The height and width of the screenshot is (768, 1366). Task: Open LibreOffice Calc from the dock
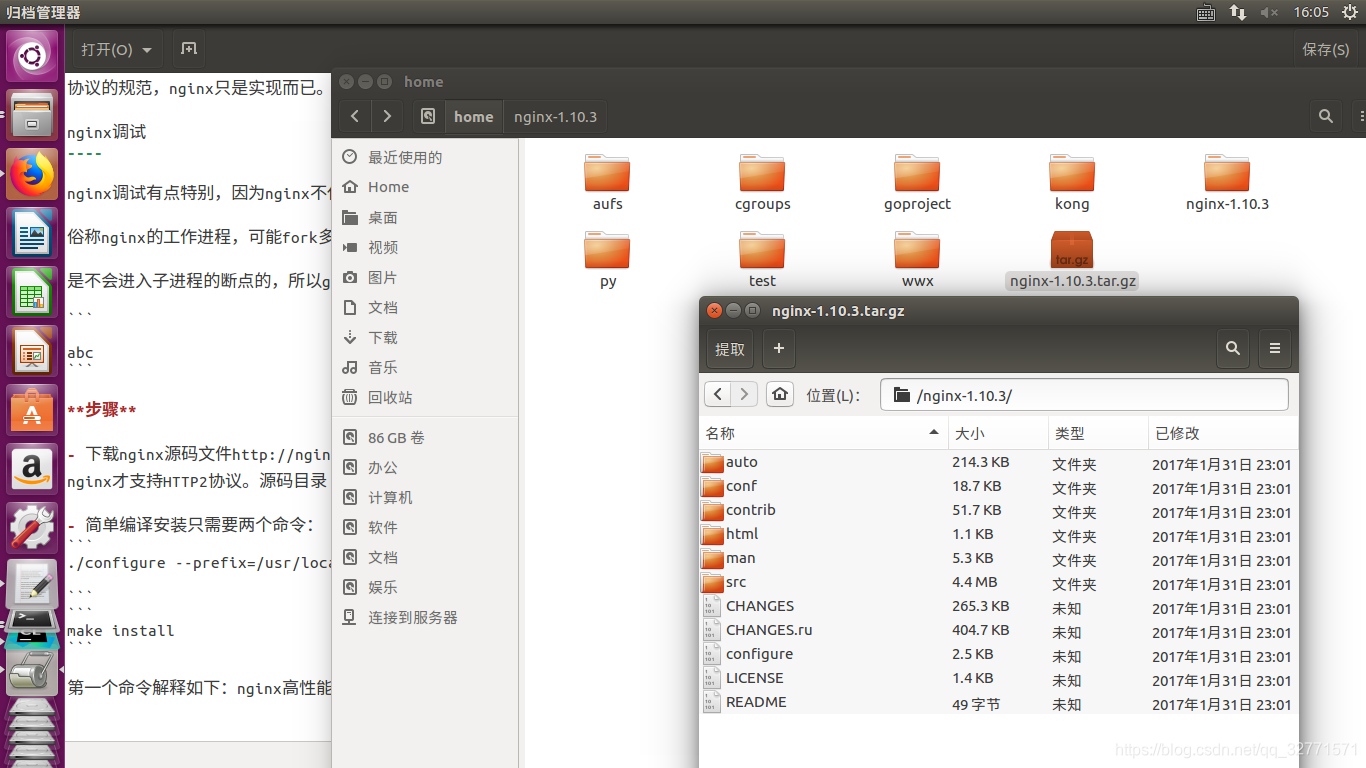click(32, 293)
